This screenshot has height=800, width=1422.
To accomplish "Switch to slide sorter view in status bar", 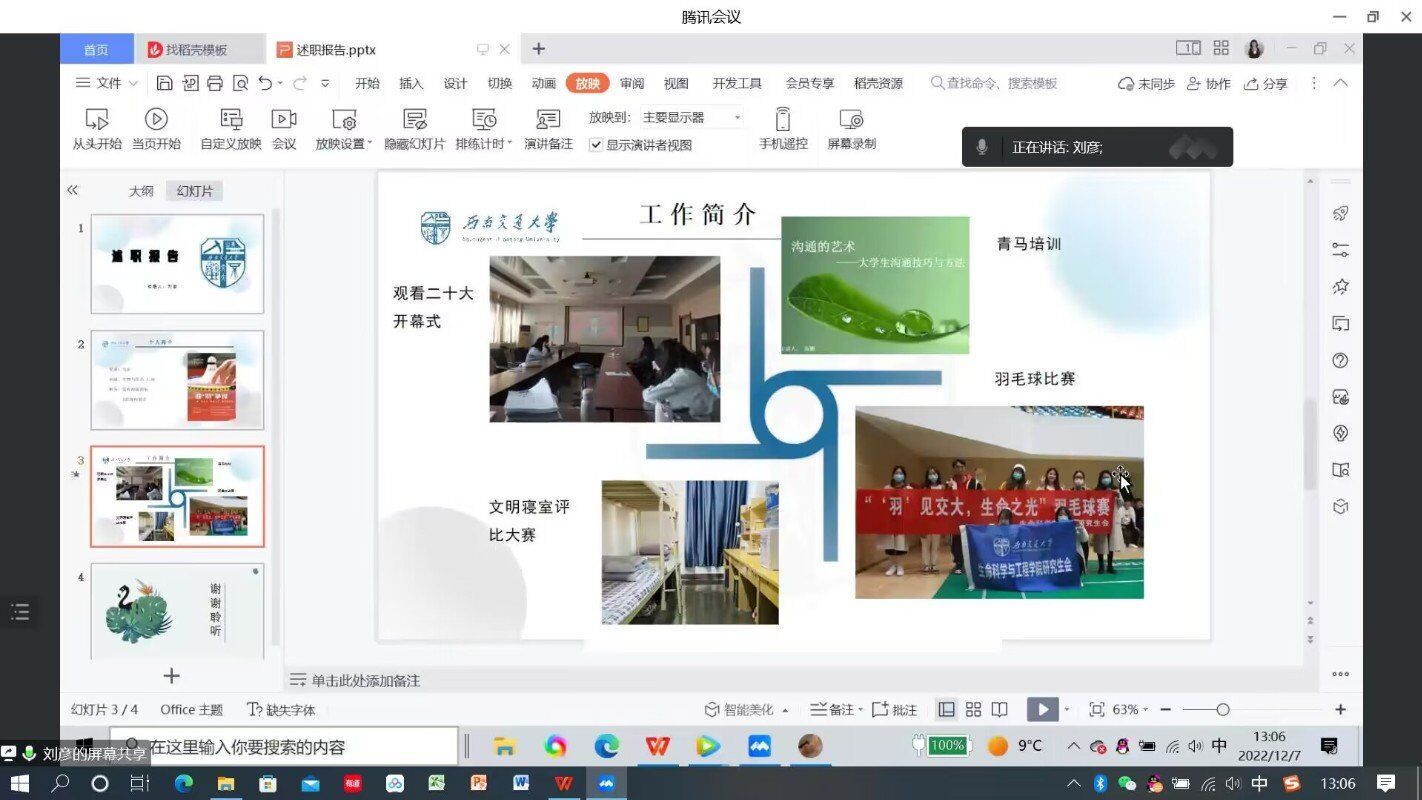I will 973,709.
